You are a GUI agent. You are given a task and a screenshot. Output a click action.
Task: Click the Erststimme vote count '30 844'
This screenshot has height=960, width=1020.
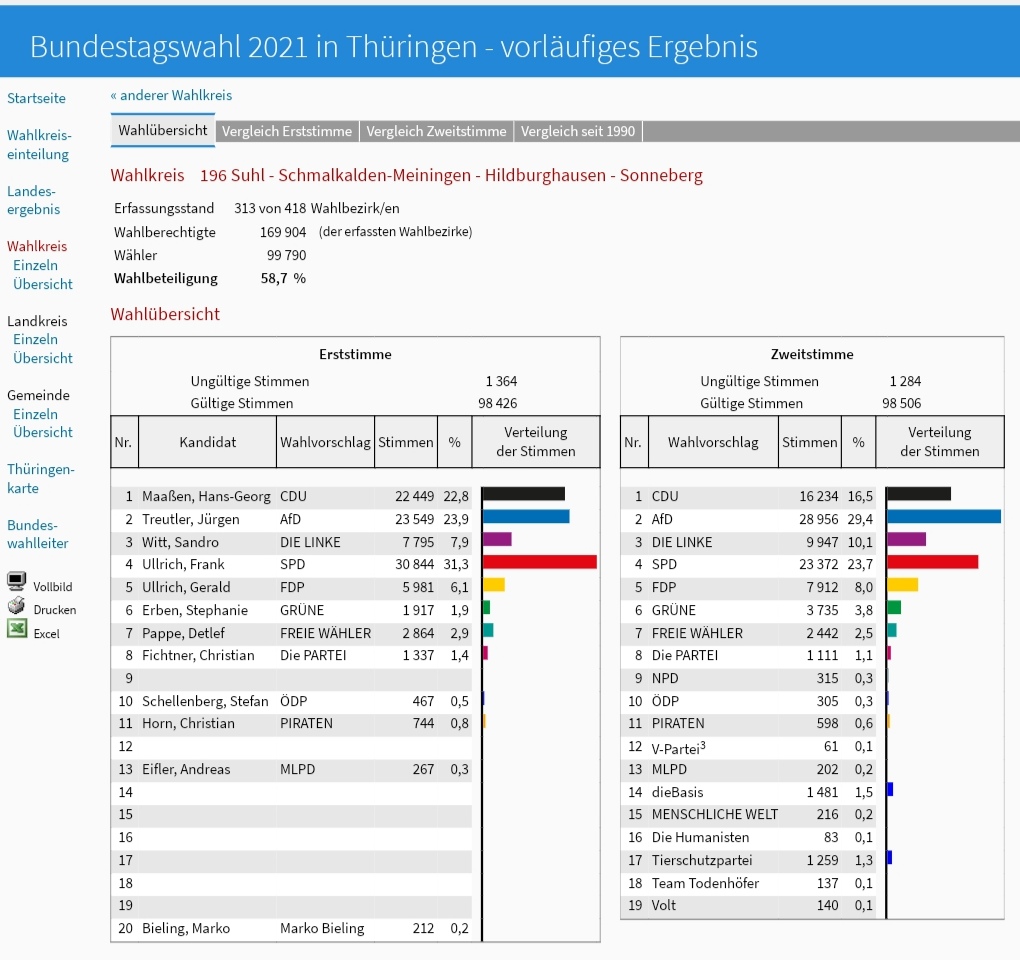(x=414, y=565)
